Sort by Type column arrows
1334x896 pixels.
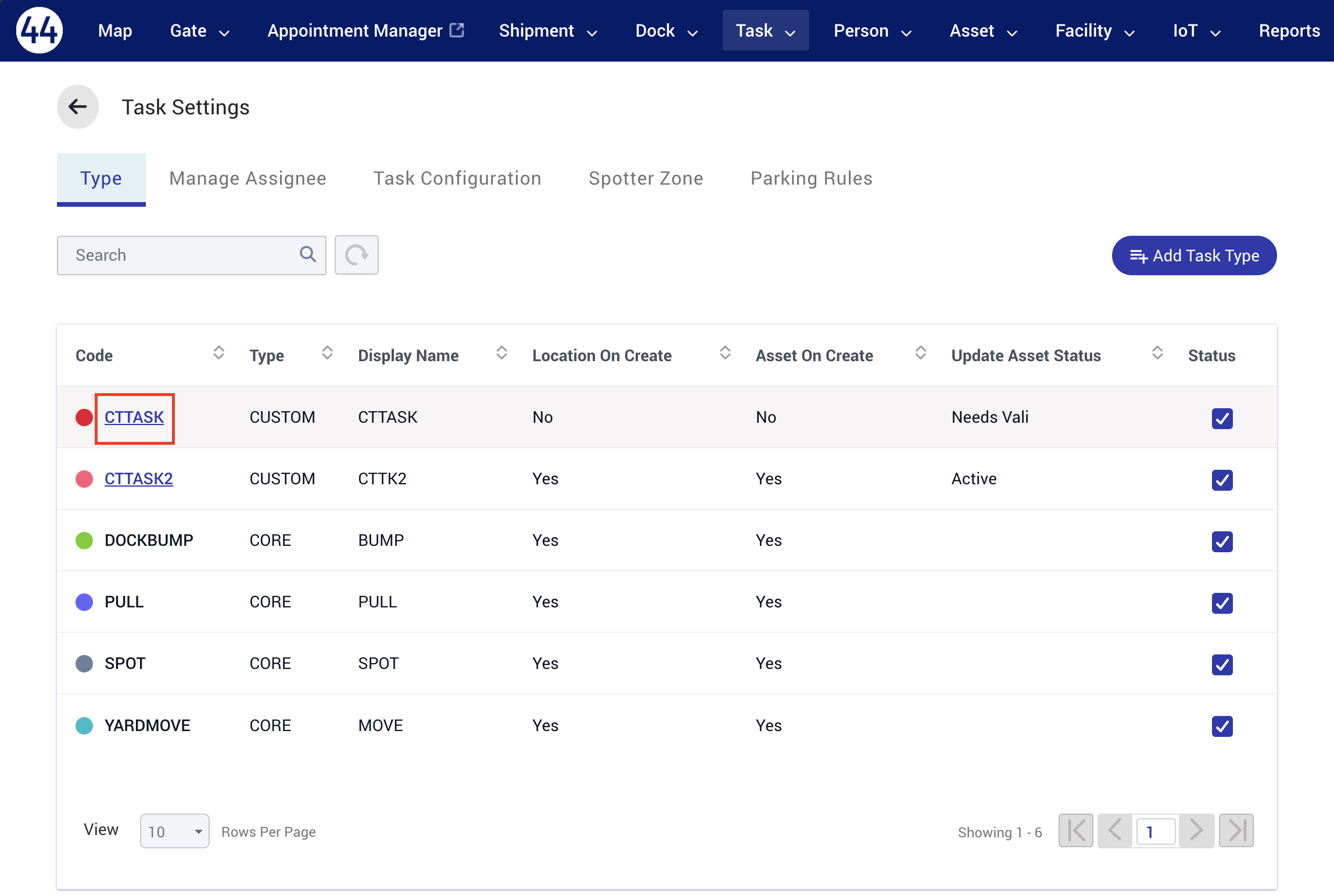pyautogui.click(x=327, y=353)
